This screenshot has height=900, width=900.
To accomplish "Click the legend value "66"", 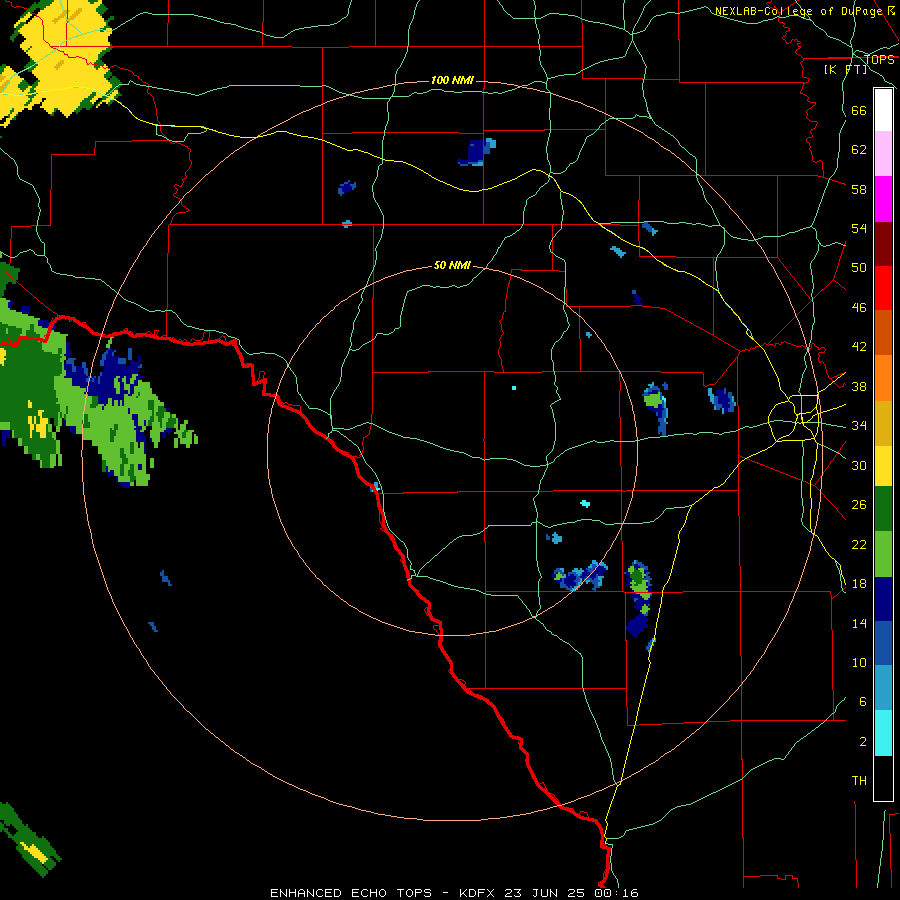I will [x=859, y=110].
